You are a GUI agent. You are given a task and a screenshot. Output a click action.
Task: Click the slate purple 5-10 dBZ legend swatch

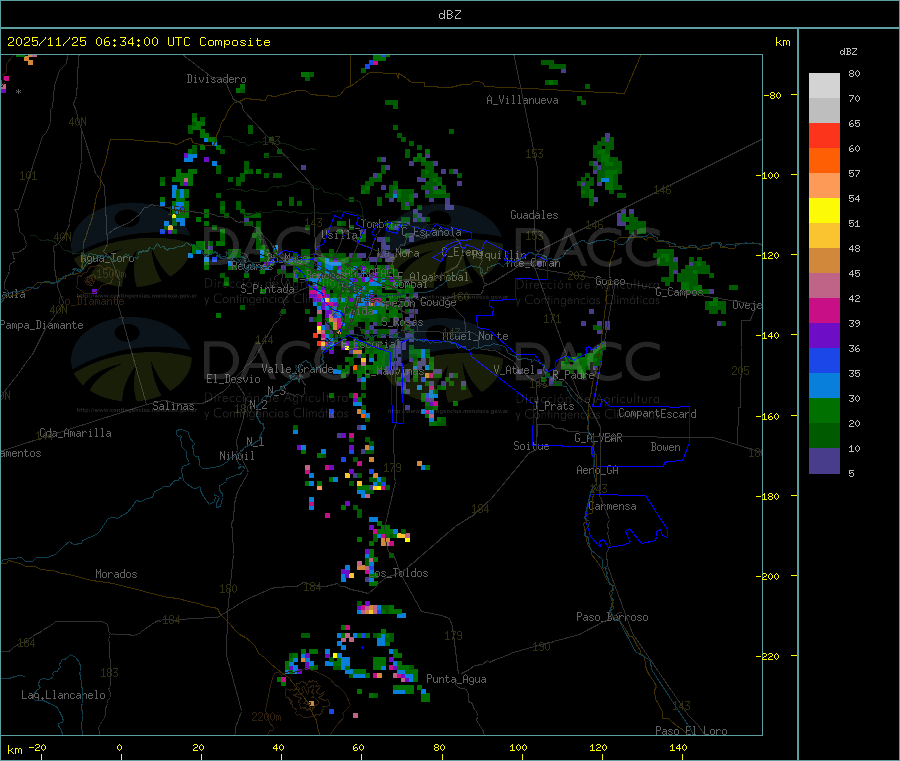tap(824, 461)
